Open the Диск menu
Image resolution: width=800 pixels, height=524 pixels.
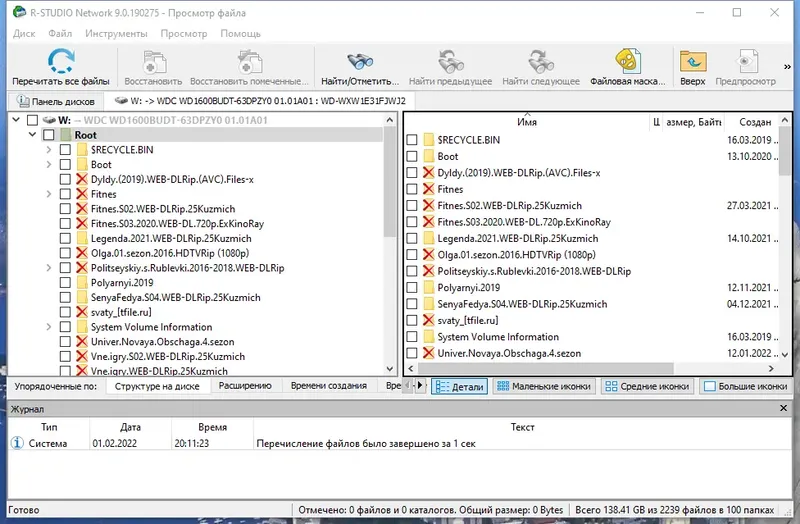[x=24, y=34]
